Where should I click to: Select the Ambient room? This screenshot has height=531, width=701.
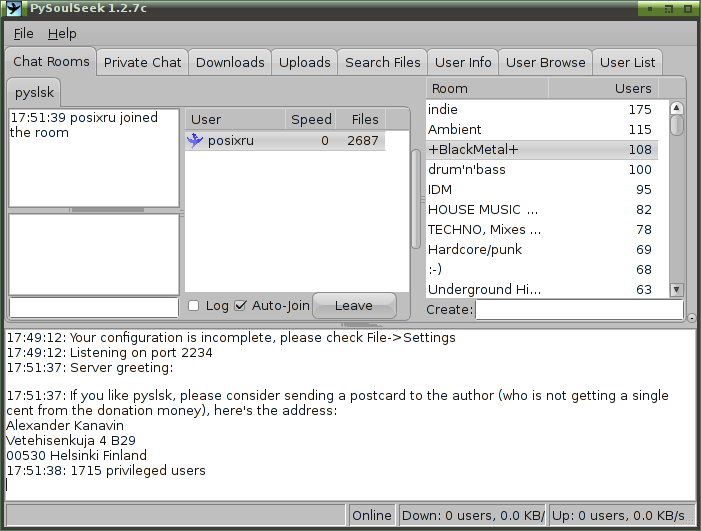(542, 130)
